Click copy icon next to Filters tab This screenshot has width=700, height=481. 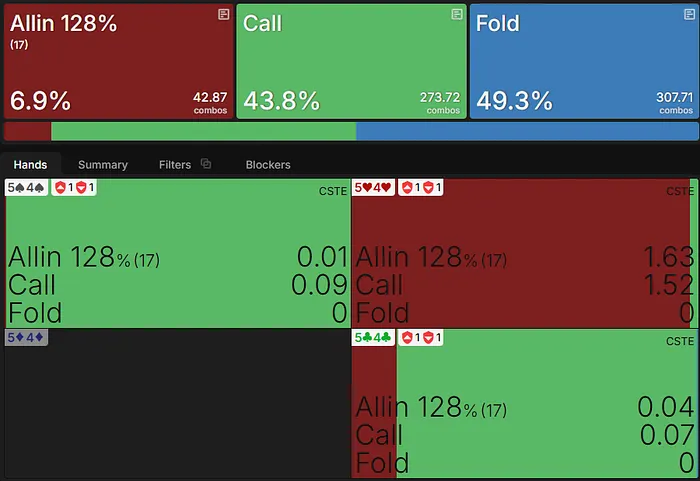(206, 164)
